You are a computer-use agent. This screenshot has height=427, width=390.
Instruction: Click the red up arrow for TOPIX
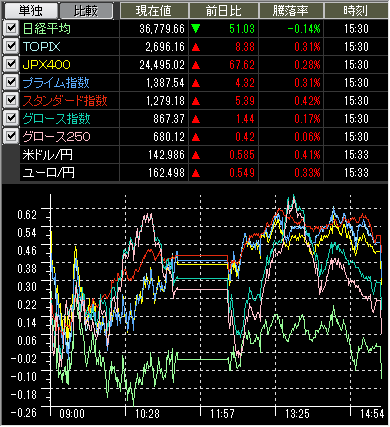(x=196, y=47)
